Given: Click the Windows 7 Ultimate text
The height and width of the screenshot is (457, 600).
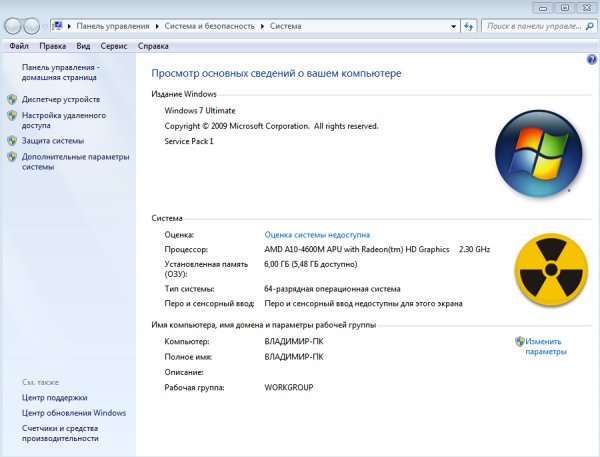Looking at the screenshot, I should (200, 111).
